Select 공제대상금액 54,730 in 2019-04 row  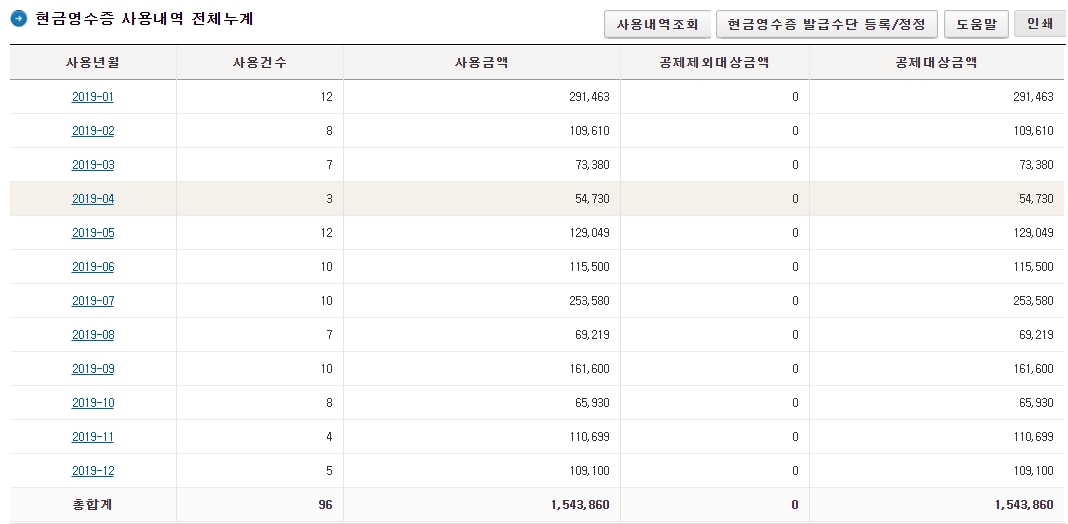1037,199
